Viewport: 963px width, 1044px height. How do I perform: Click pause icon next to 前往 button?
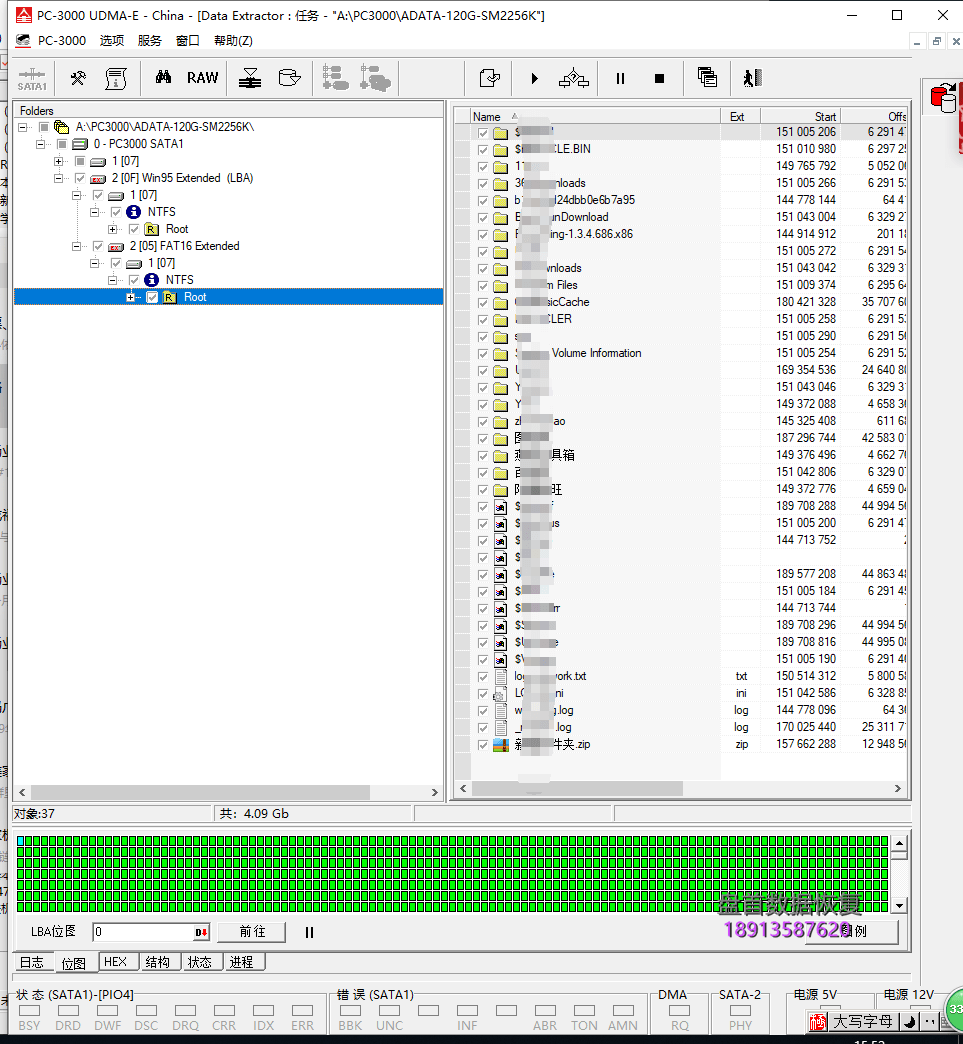(309, 932)
